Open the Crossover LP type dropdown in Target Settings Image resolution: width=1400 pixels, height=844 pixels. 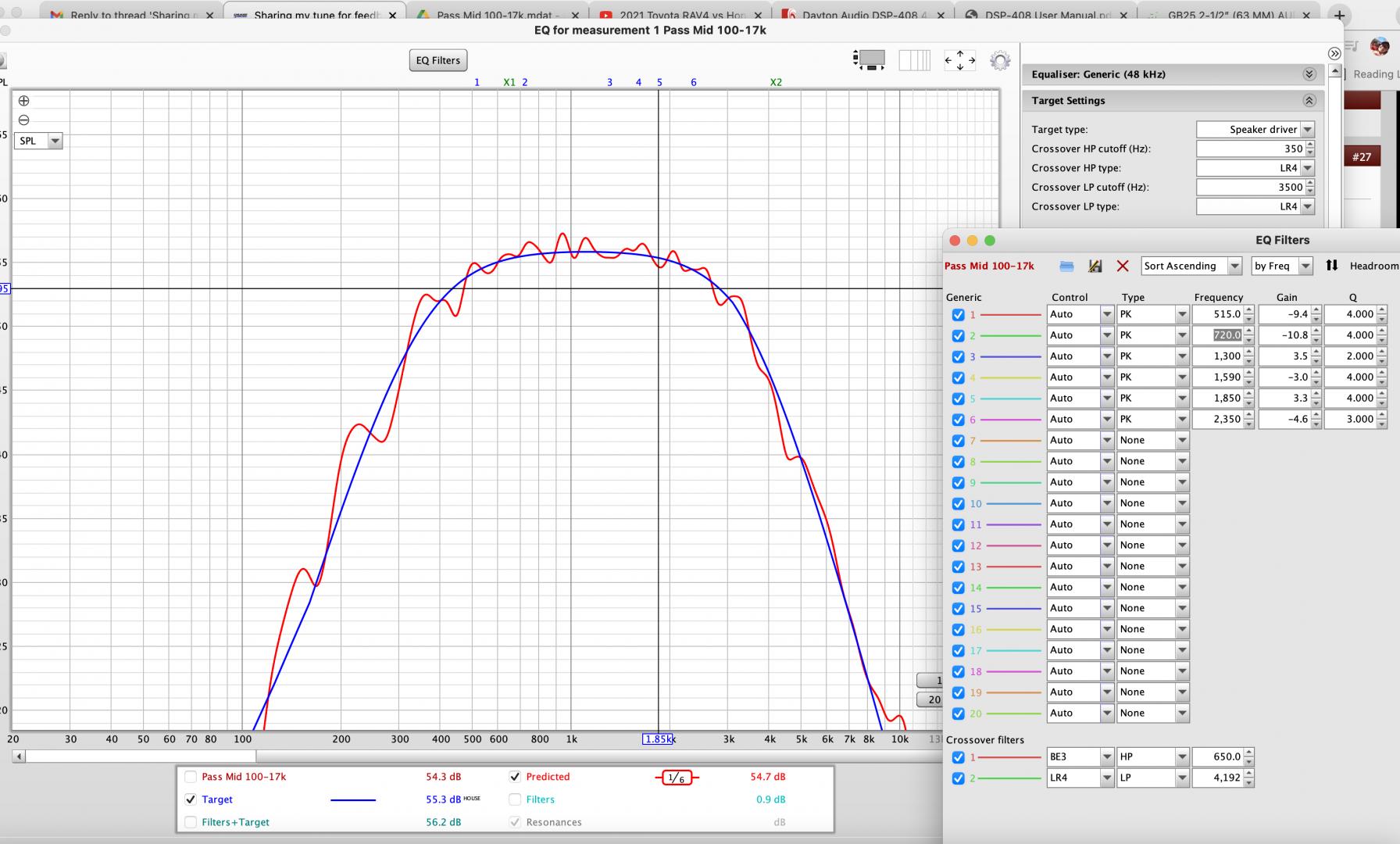1255,206
